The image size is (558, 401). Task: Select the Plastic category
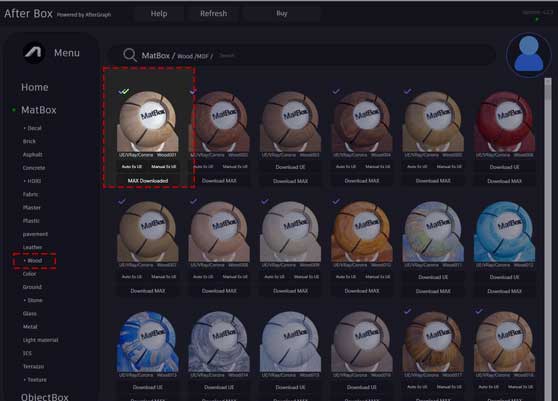coord(31,221)
